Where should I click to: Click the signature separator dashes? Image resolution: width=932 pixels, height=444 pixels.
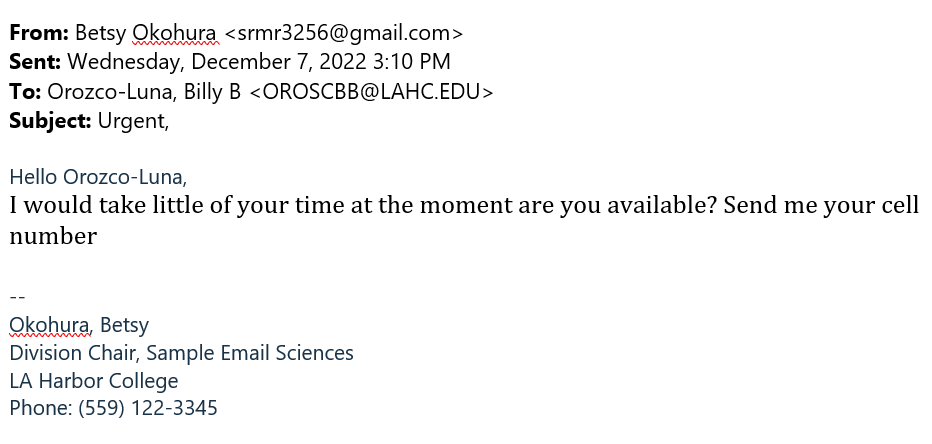click(18, 297)
